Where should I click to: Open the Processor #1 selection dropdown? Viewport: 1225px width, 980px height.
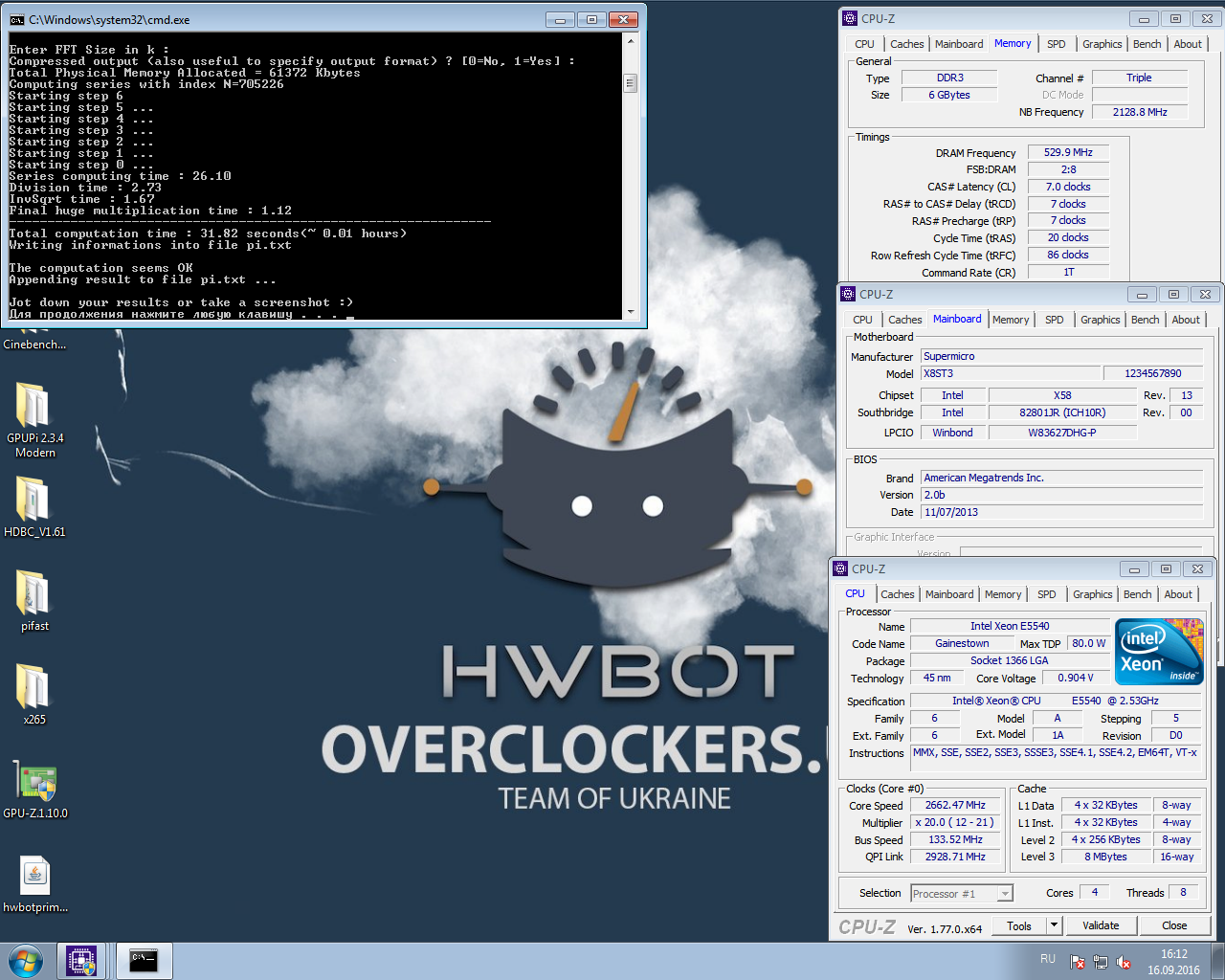[961, 893]
